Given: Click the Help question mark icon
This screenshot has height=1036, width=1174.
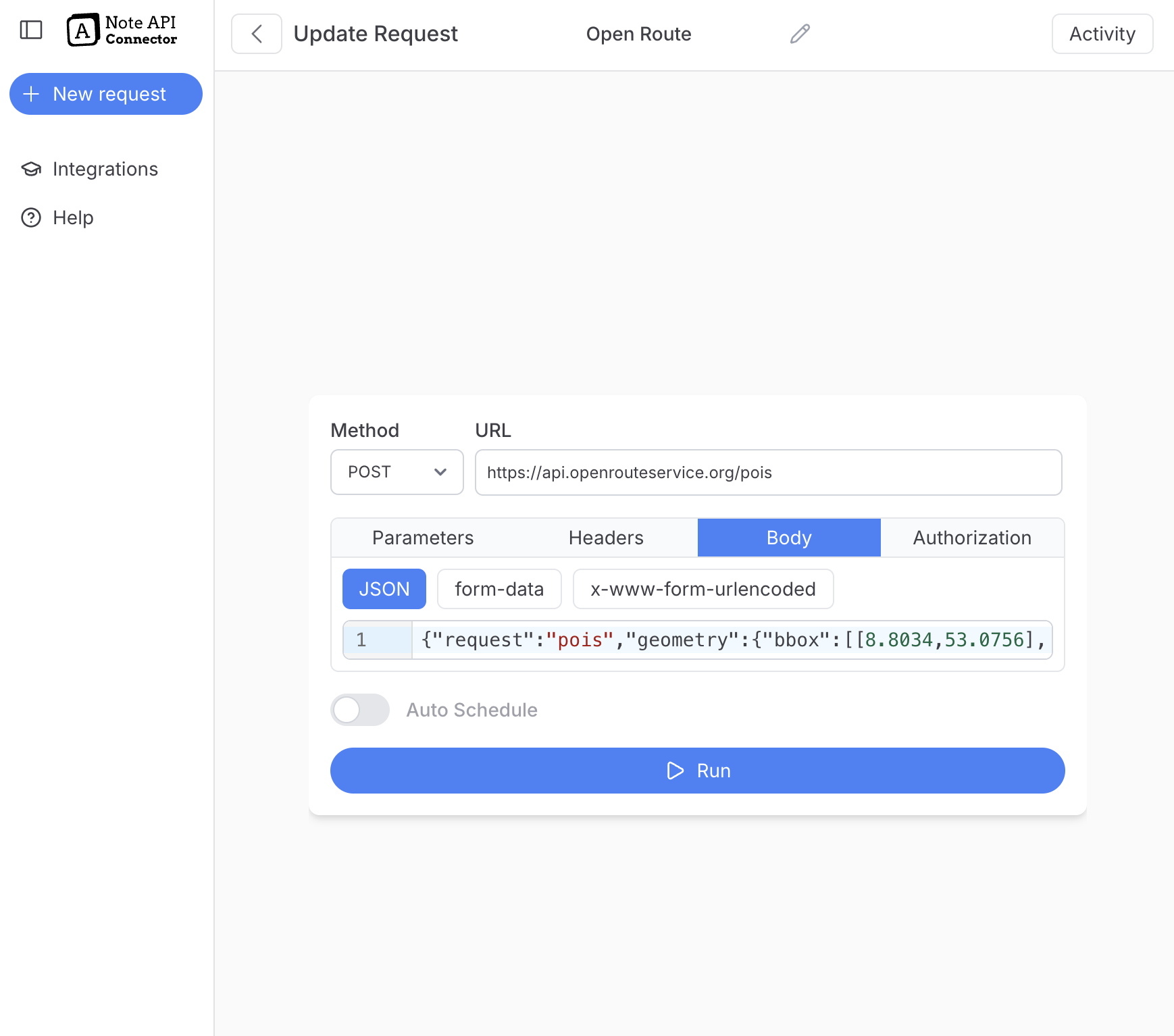Looking at the screenshot, I should click(x=31, y=217).
